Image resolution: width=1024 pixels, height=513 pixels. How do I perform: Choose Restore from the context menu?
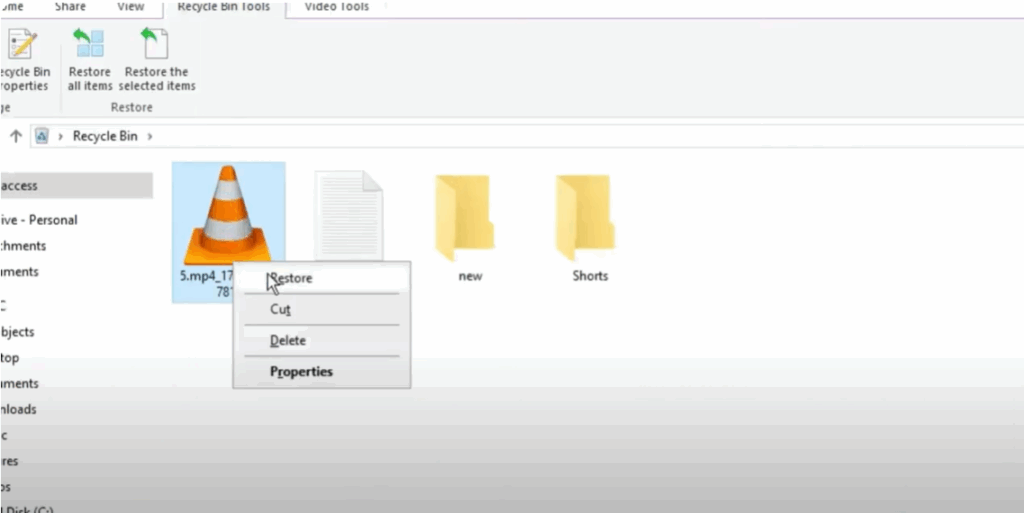tap(322, 278)
